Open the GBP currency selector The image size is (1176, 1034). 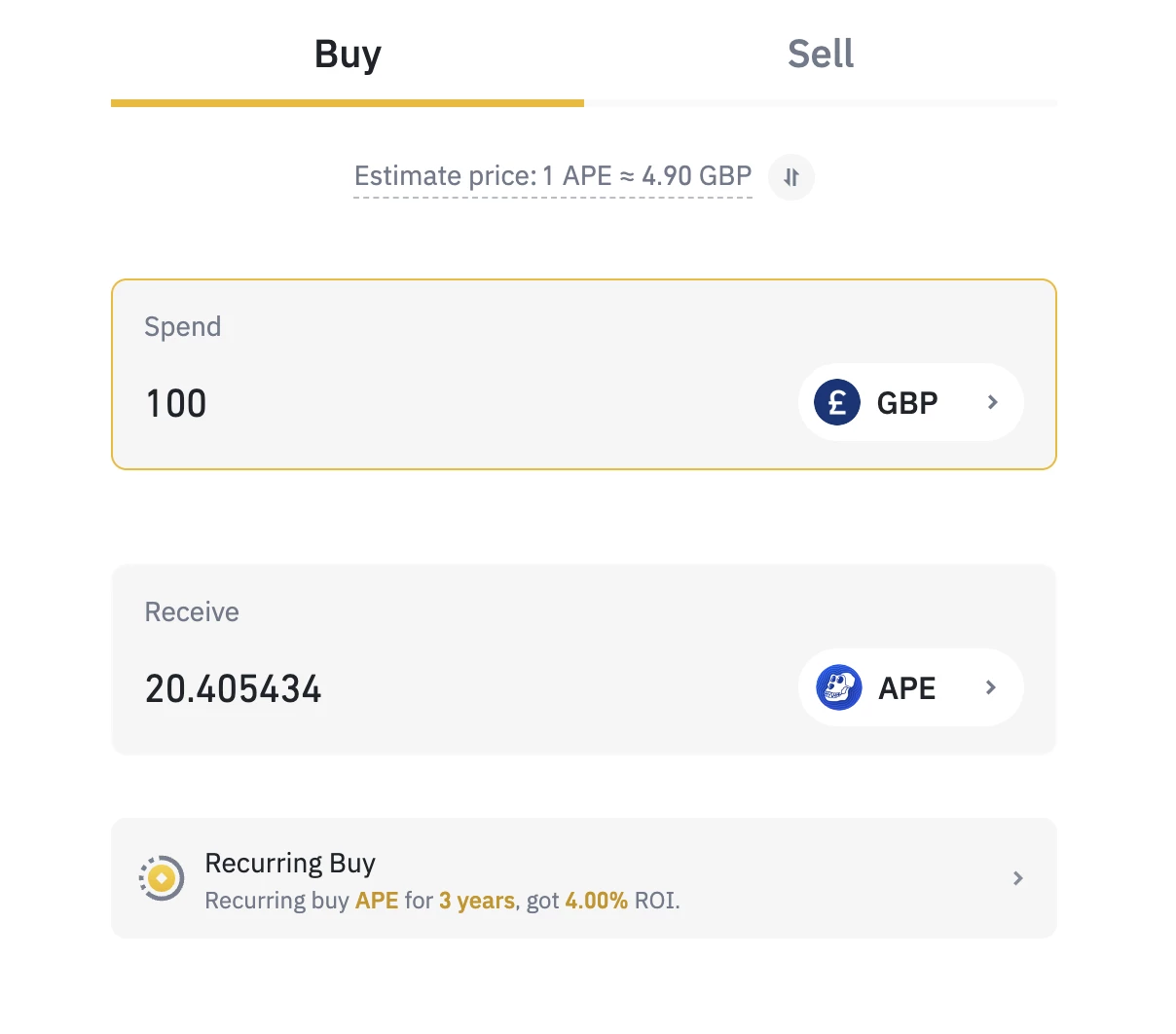click(x=907, y=402)
